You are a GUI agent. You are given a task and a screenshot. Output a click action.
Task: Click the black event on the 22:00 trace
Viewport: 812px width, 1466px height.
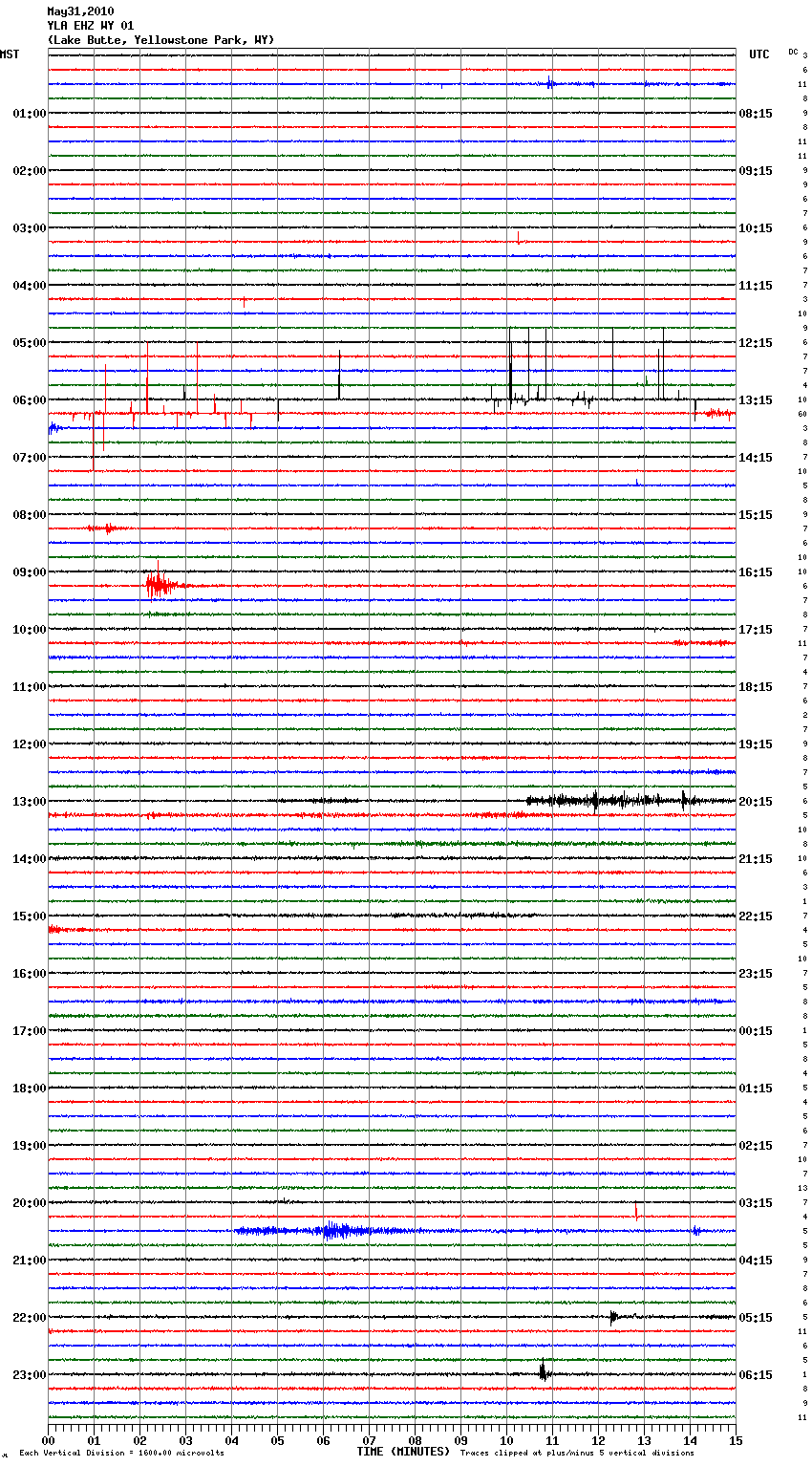point(614,1317)
